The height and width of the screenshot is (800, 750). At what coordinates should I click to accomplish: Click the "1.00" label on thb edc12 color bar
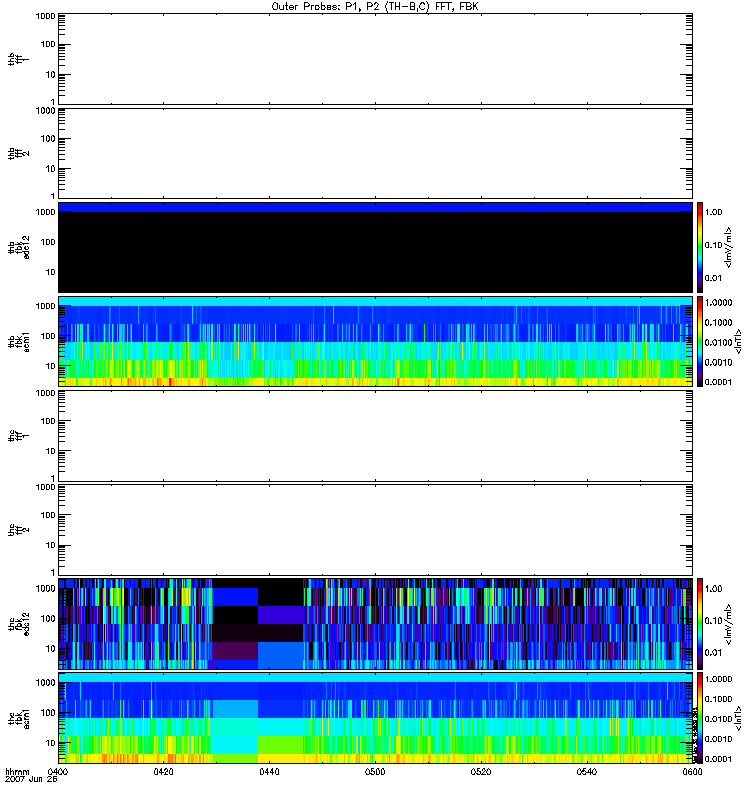click(713, 212)
